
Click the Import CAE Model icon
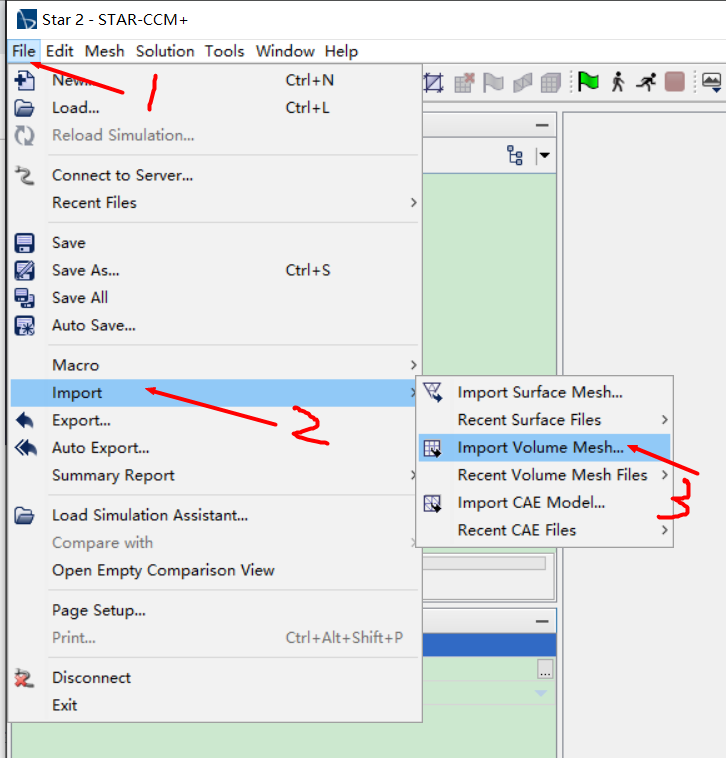click(x=432, y=503)
